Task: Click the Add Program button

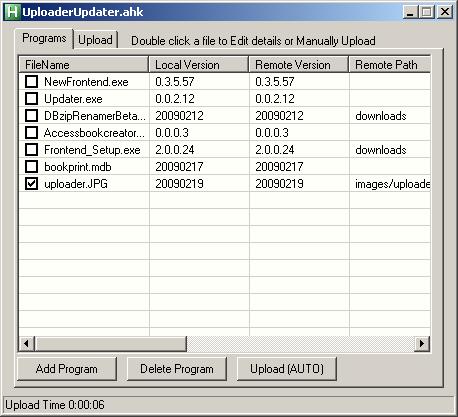Action: (x=67, y=369)
